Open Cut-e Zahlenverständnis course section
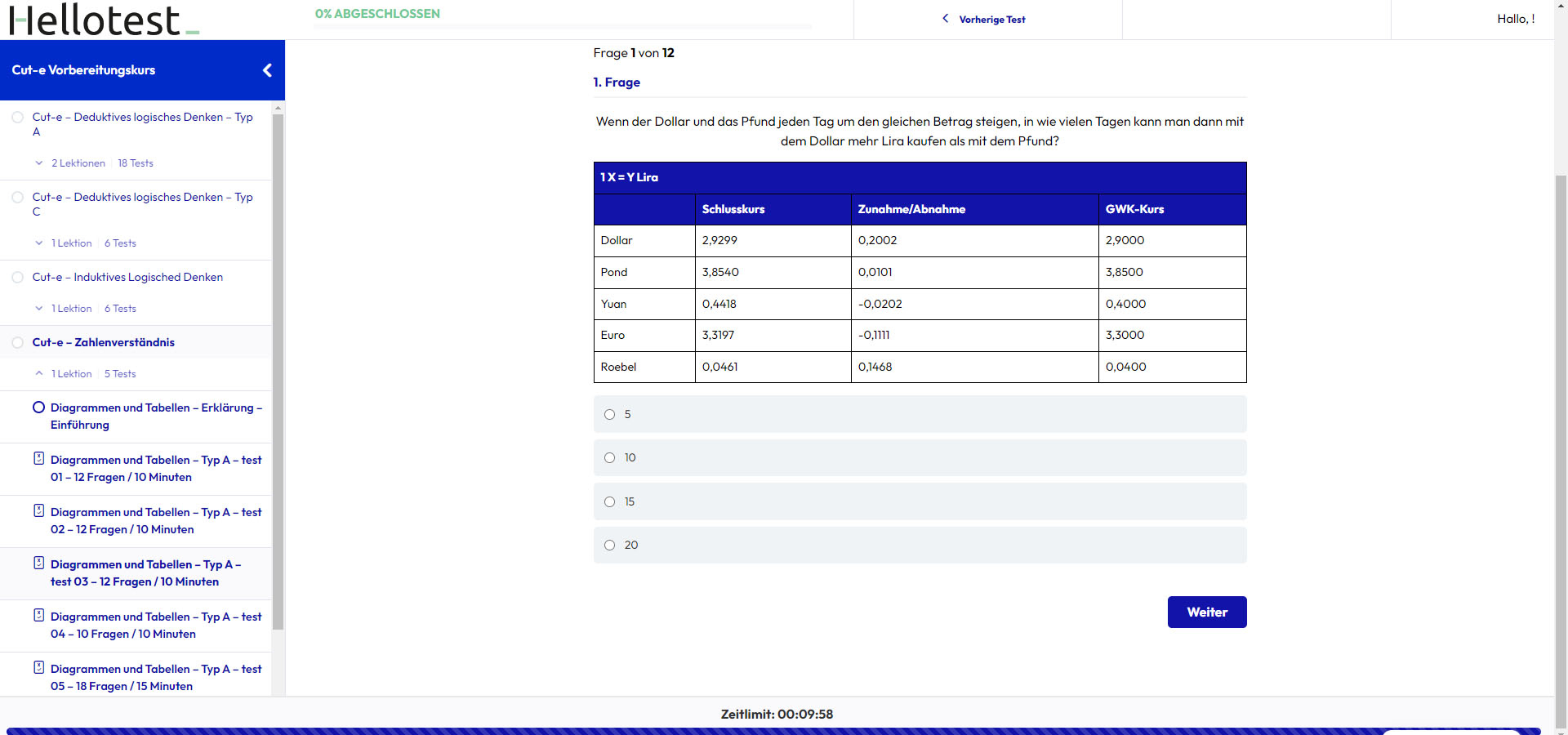Screen dimensions: 1568x735 tap(104, 343)
